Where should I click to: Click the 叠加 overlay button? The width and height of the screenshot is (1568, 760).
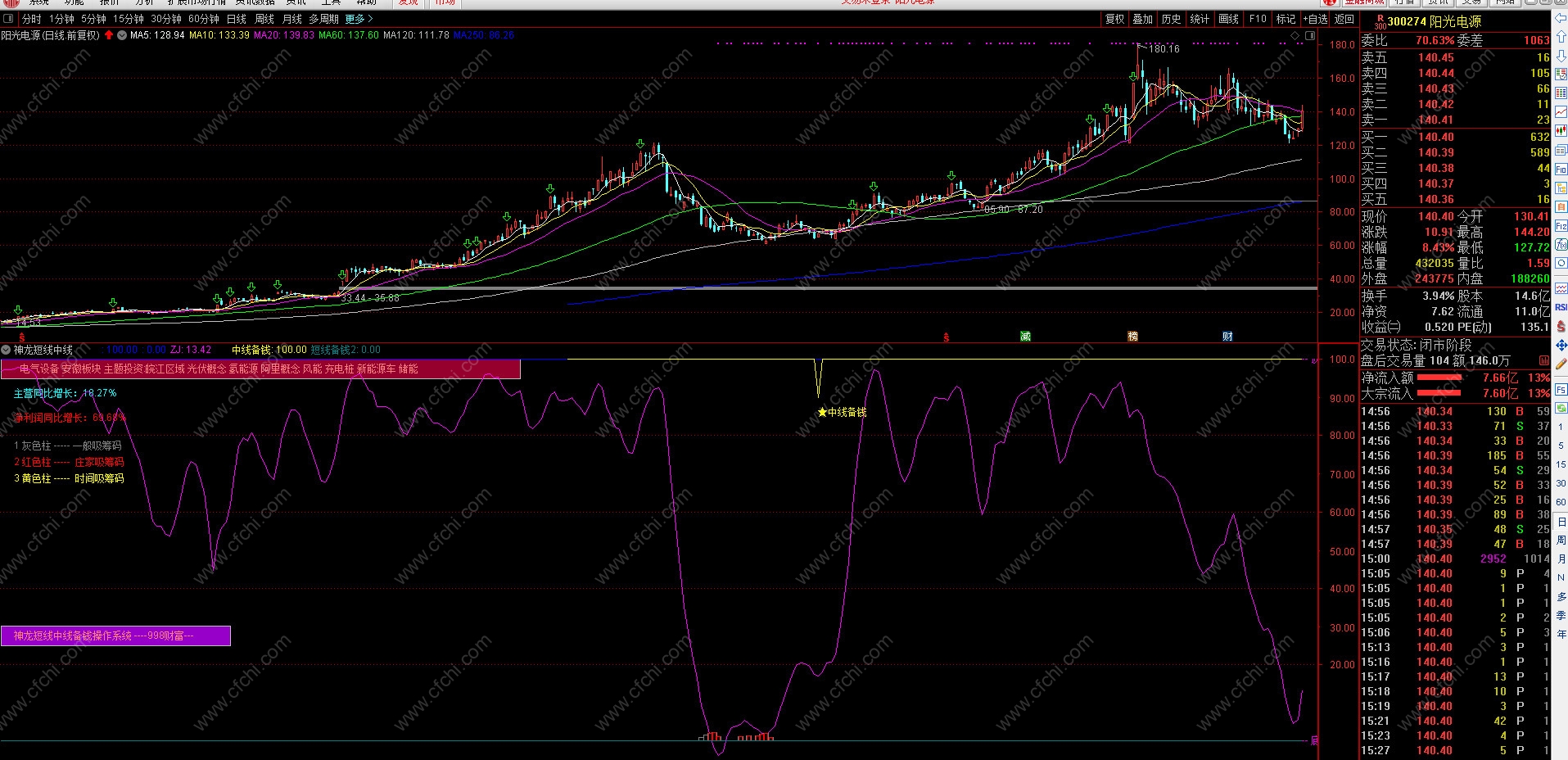(1142, 19)
